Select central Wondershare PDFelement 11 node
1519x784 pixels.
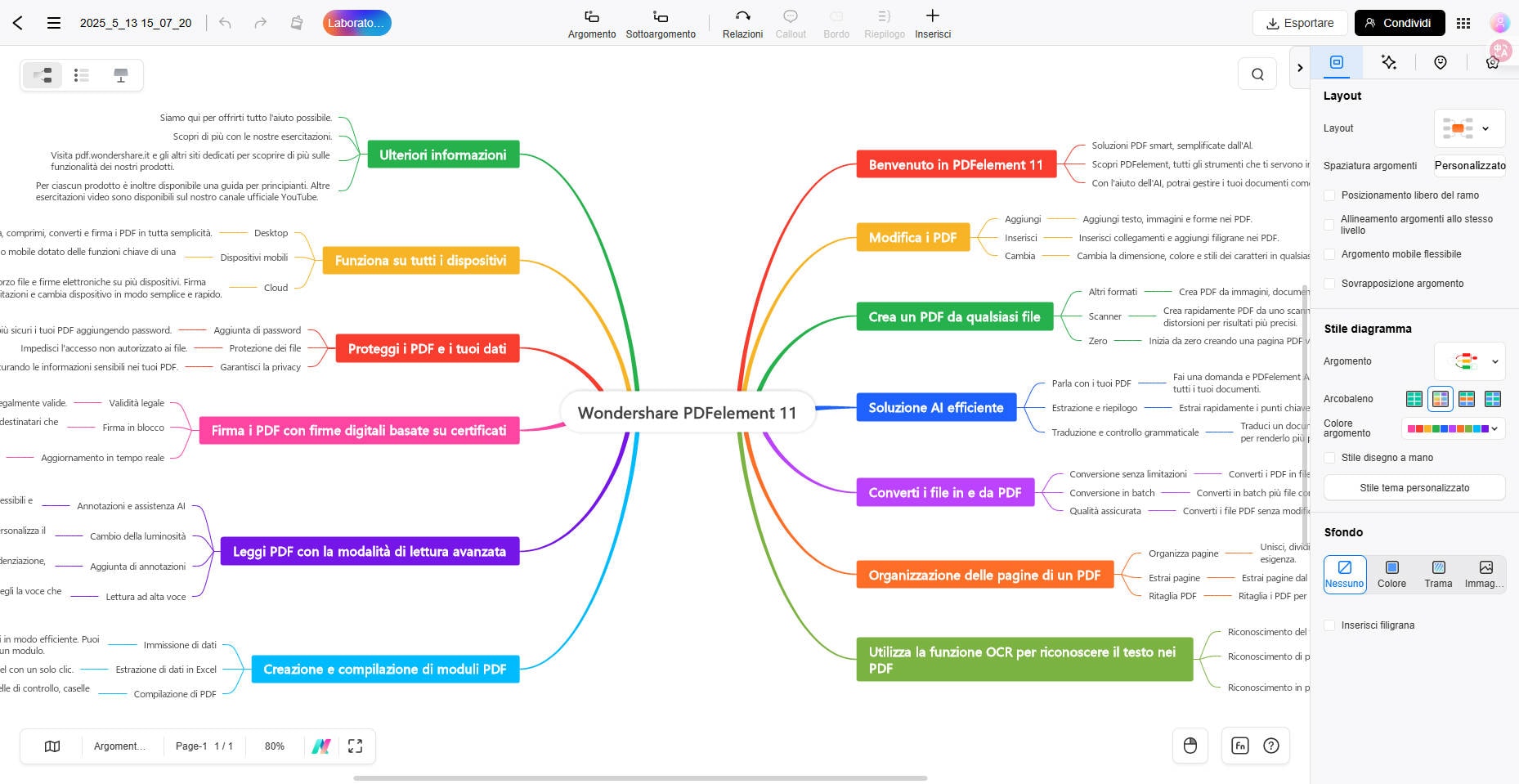(x=688, y=412)
